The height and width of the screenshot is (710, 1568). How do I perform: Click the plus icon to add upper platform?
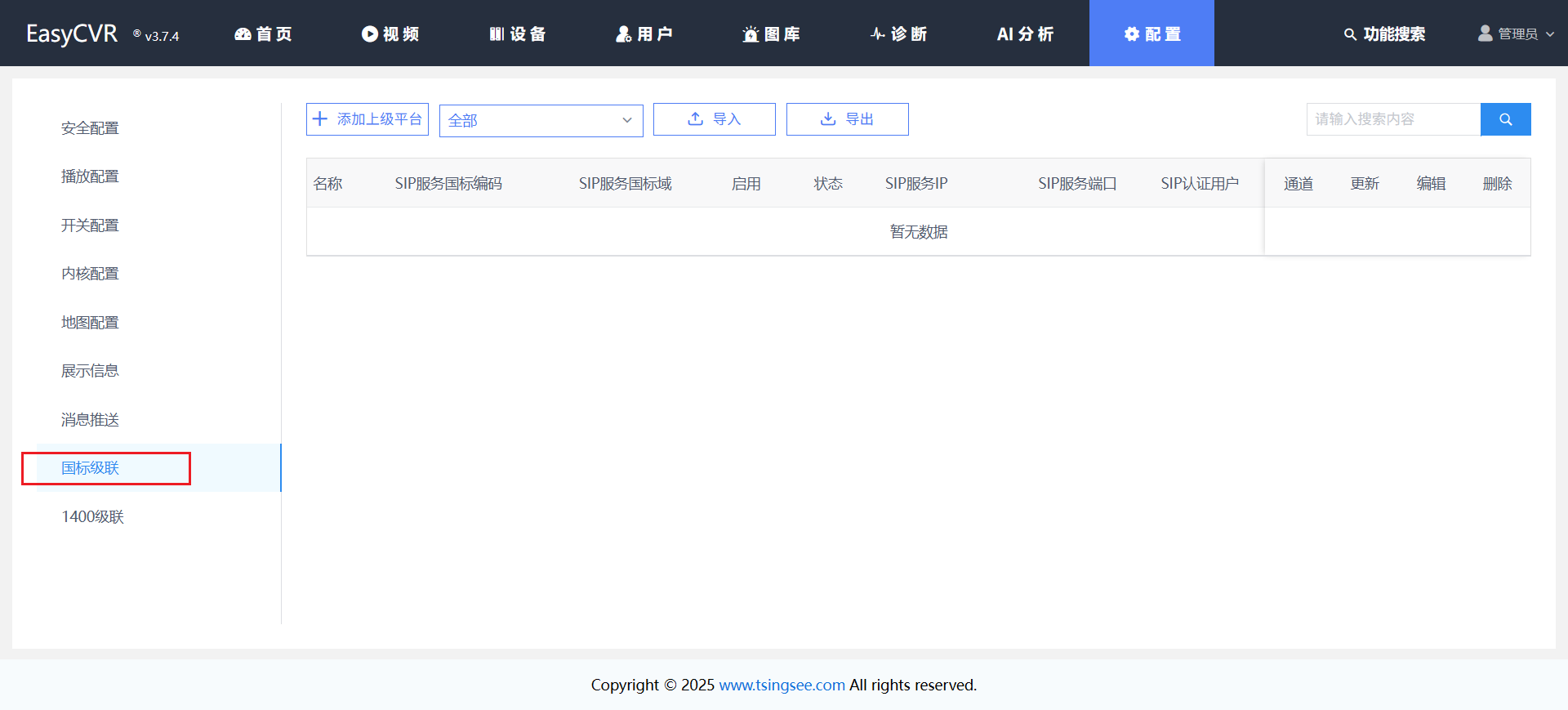tap(320, 119)
